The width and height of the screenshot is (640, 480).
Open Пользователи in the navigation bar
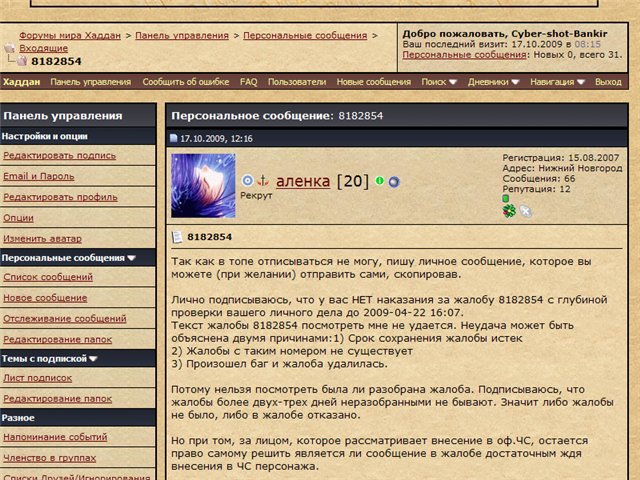pos(297,82)
